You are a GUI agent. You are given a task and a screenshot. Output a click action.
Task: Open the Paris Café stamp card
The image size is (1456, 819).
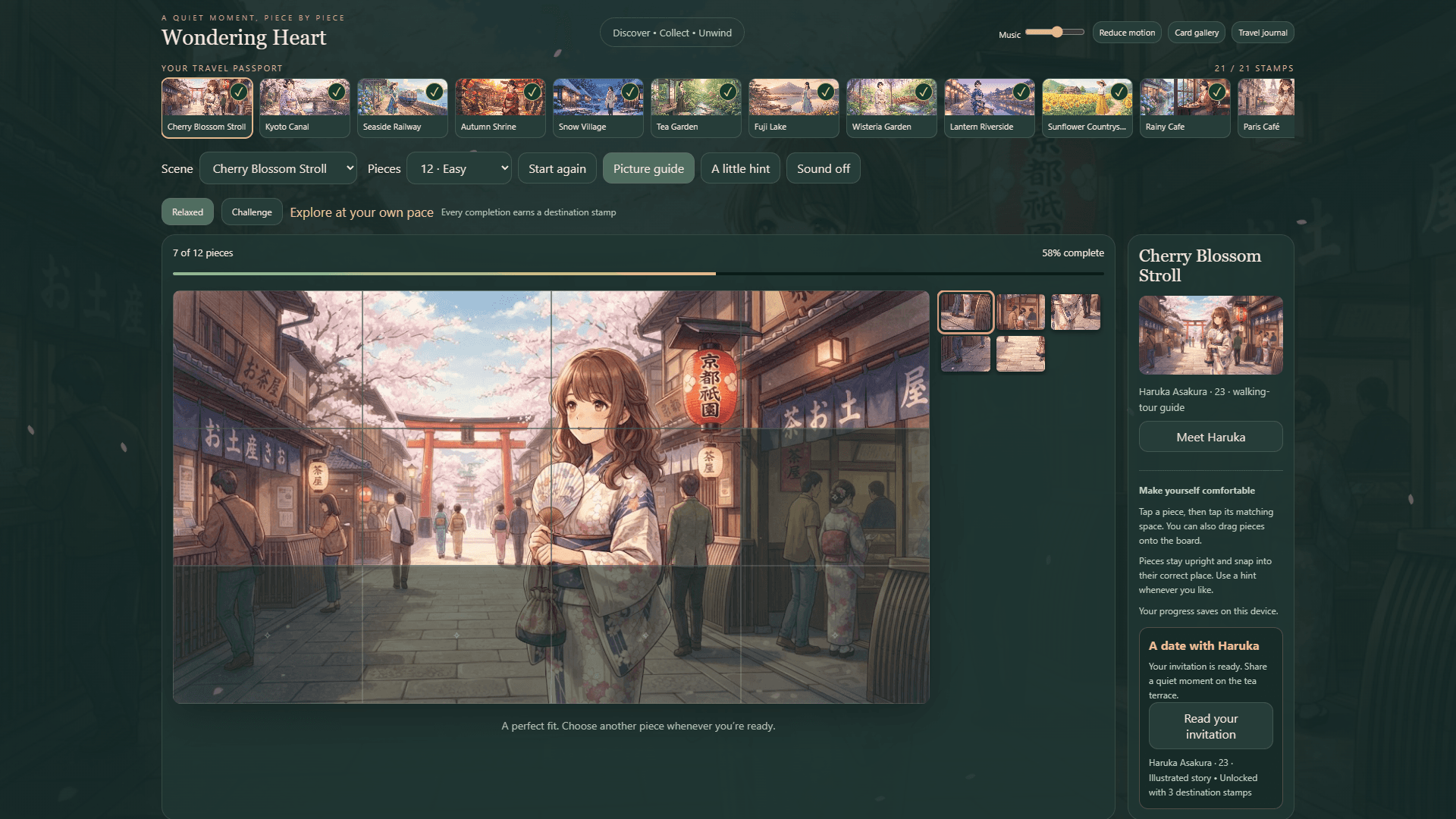1266,108
